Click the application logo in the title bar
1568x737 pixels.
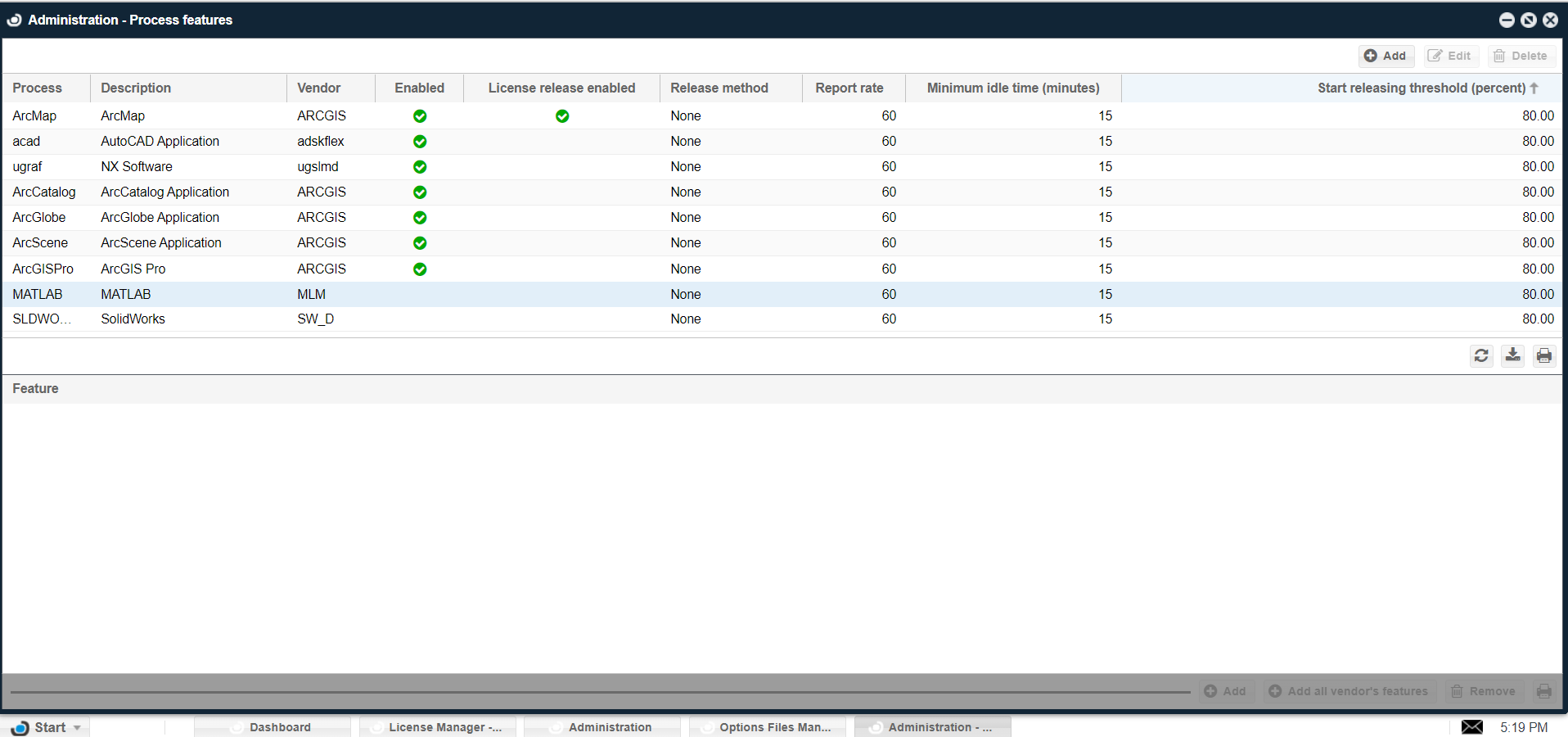tap(14, 20)
